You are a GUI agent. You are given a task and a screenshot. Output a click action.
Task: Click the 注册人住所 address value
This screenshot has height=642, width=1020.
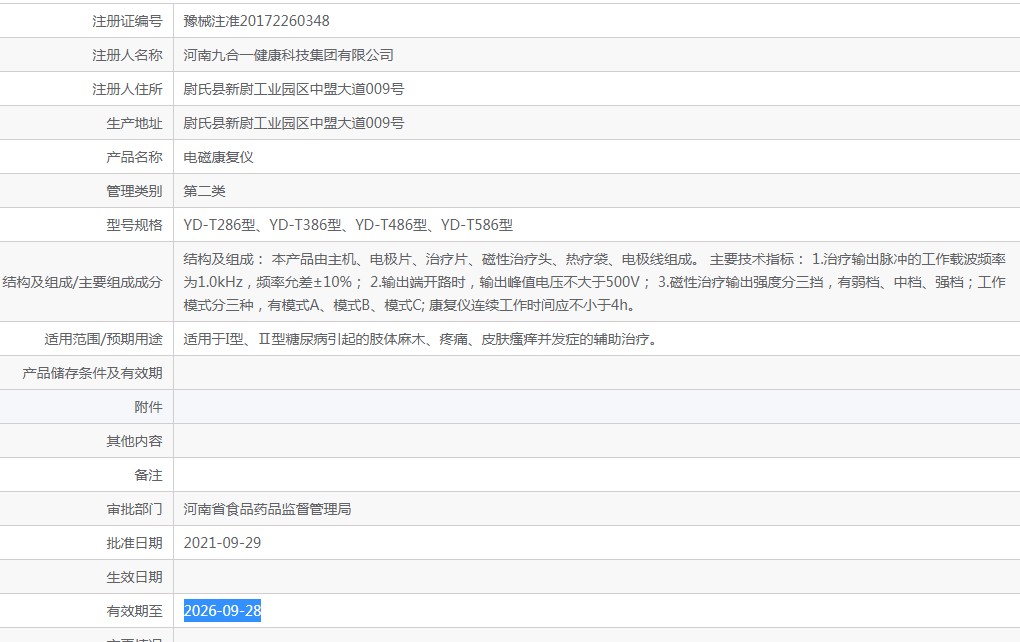click(294, 89)
